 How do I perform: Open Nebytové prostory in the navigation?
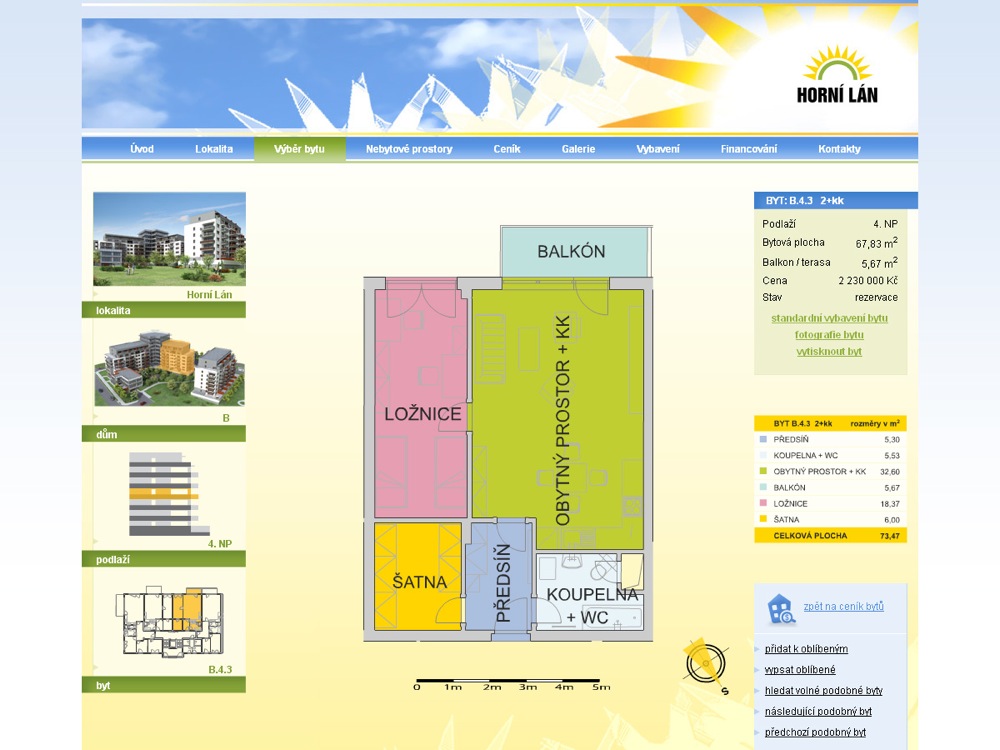[409, 149]
